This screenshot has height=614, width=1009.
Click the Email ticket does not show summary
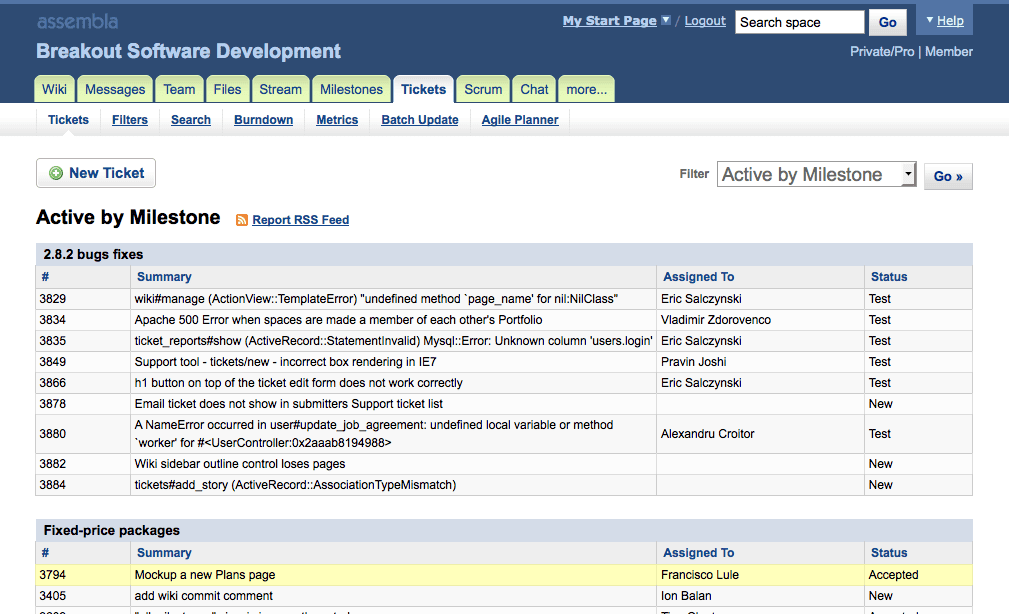click(x=289, y=404)
